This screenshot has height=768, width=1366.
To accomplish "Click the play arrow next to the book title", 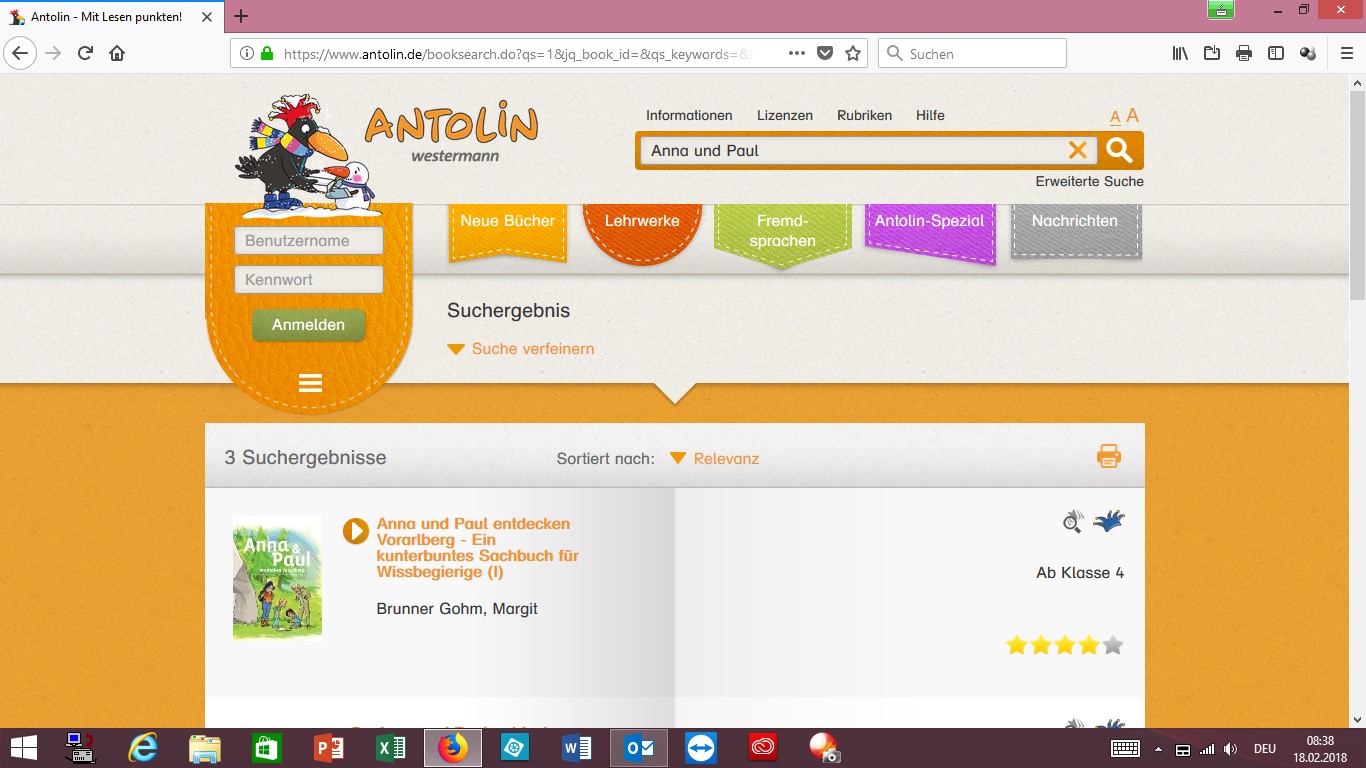I will [356, 531].
